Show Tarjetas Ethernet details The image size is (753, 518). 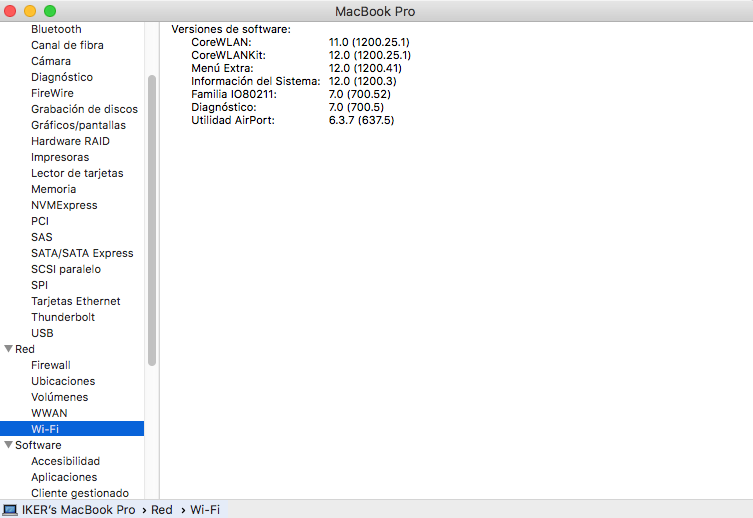76,301
